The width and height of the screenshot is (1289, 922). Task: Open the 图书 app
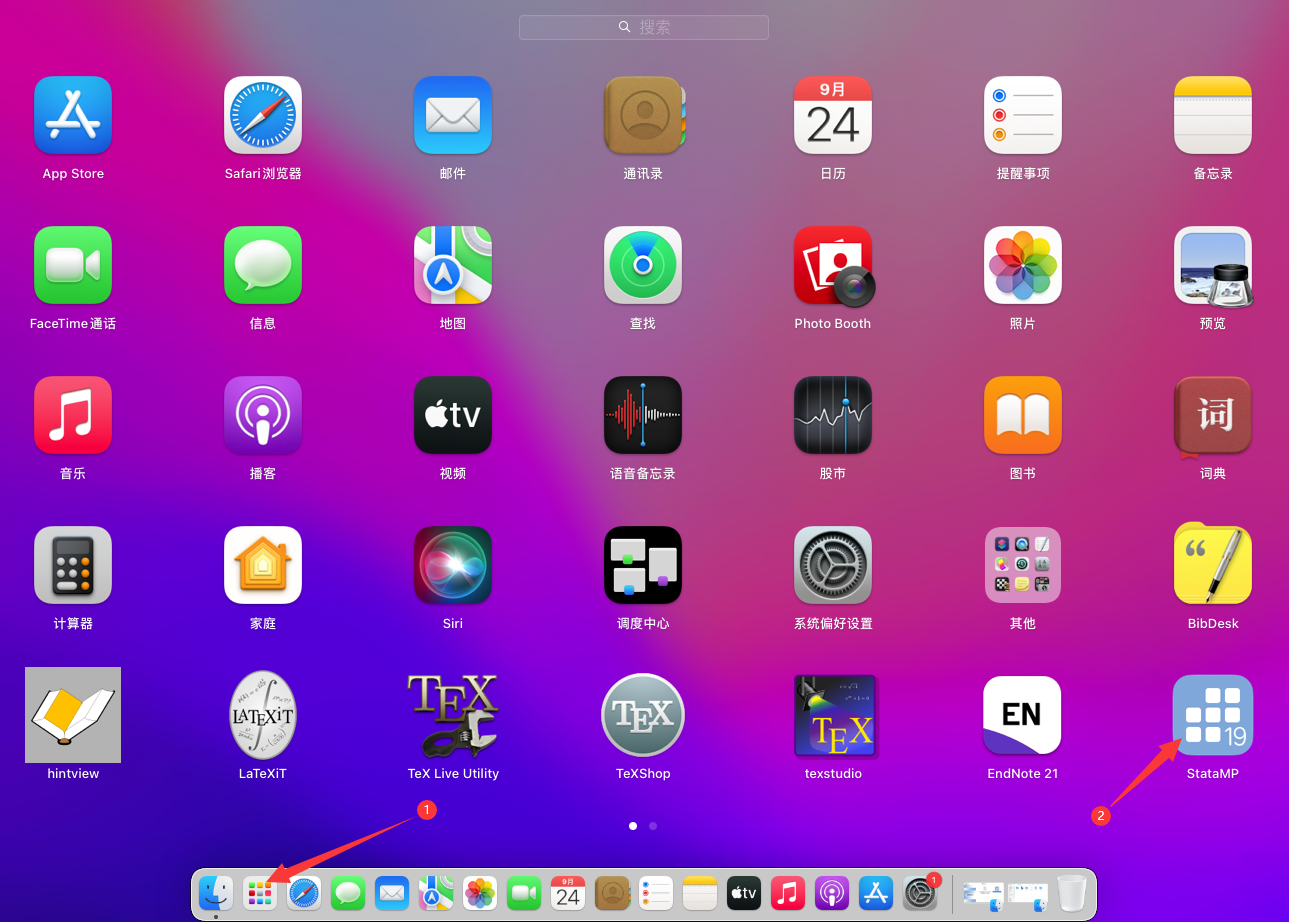(x=1023, y=415)
